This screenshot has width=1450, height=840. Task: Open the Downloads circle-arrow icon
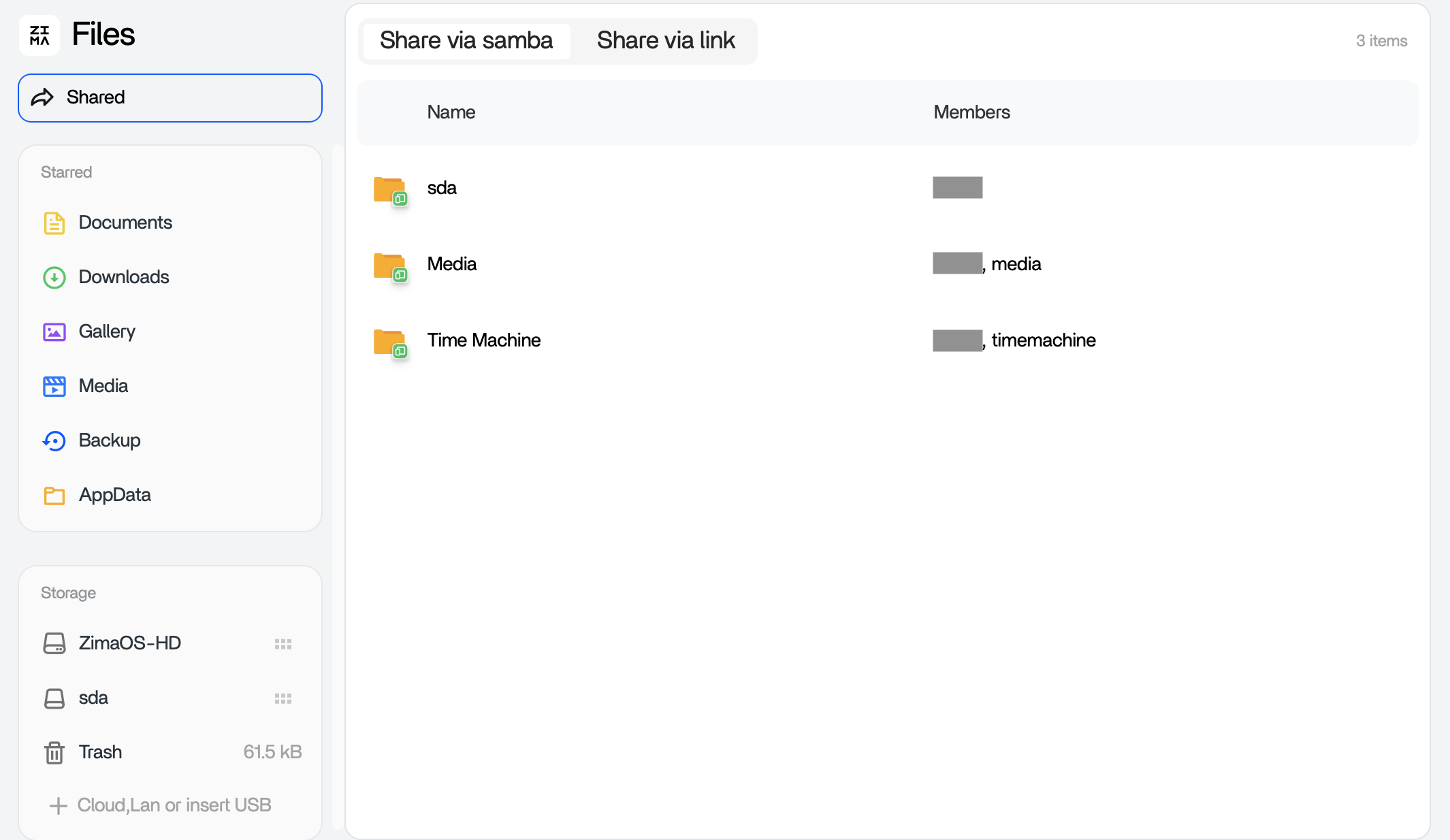click(54, 277)
